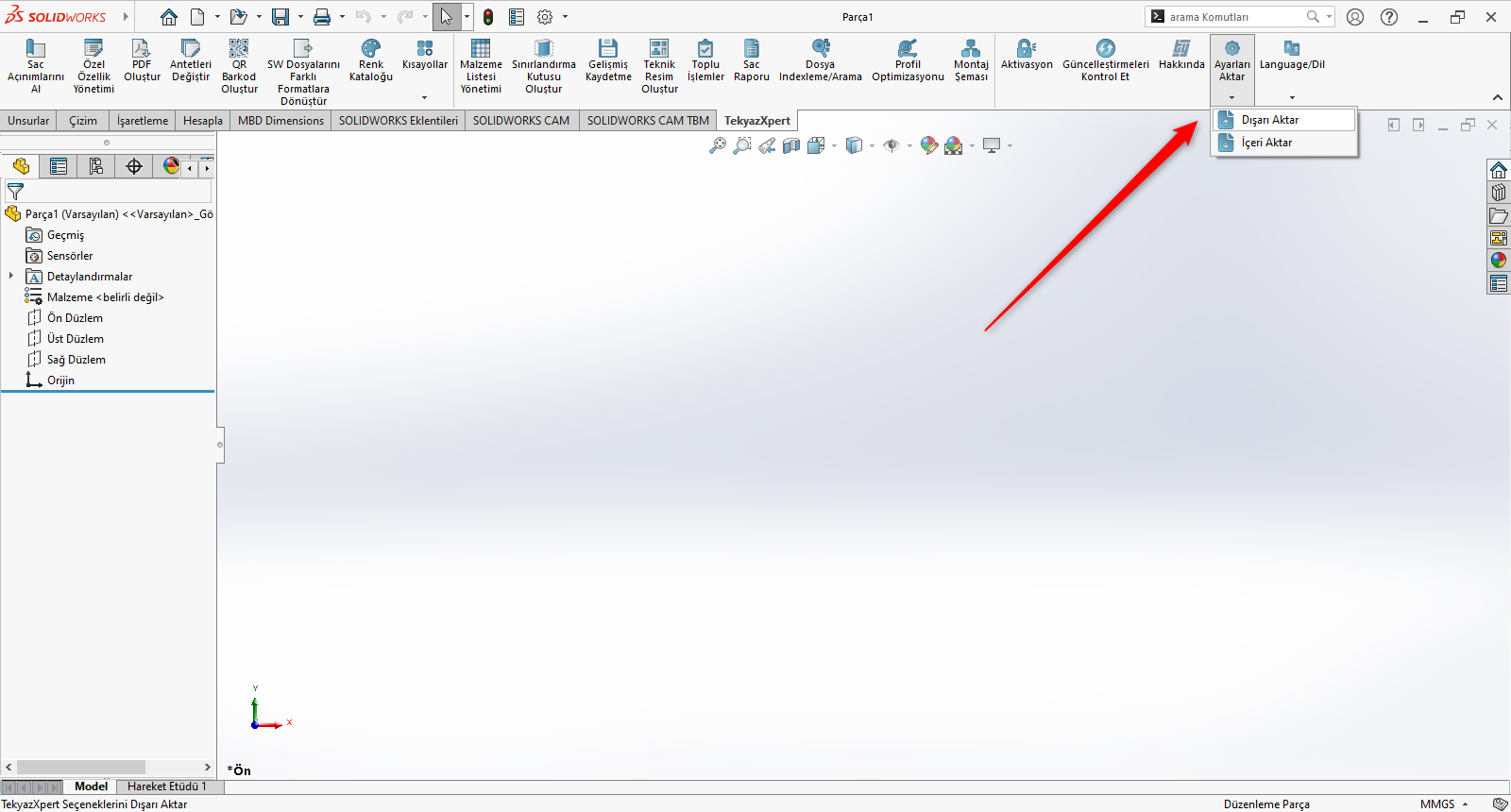
Task: Open the Hakkında about icon
Action: [x=1181, y=48]
